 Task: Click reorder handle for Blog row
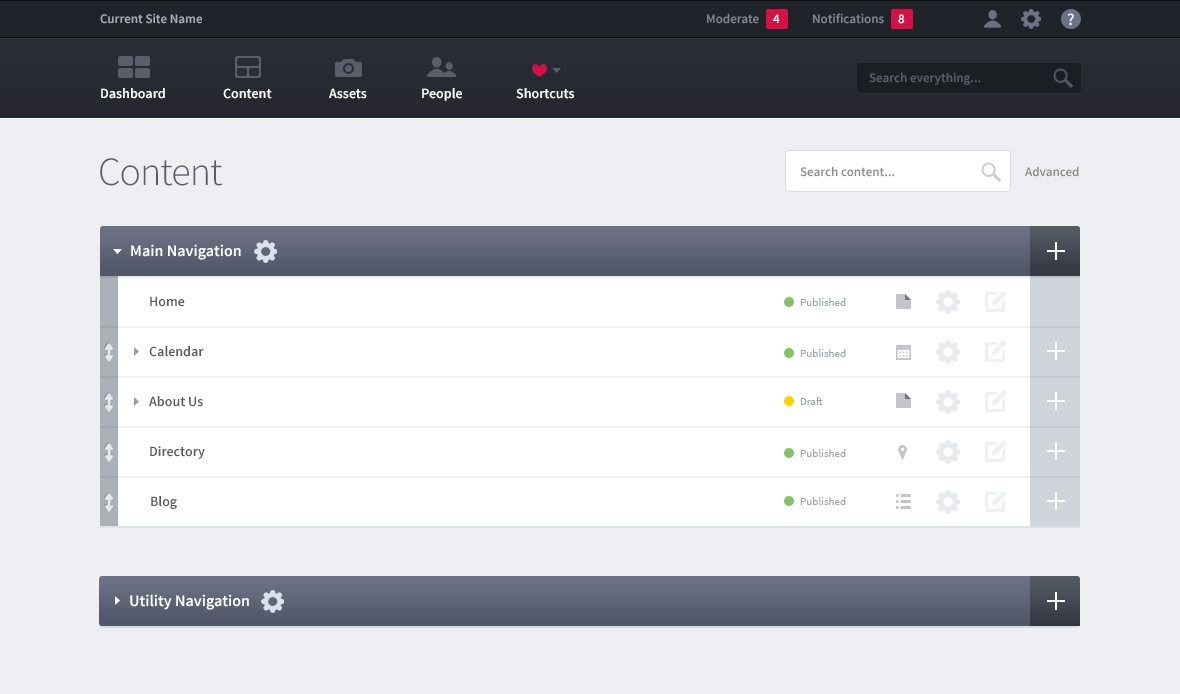[x=108, y=502]
